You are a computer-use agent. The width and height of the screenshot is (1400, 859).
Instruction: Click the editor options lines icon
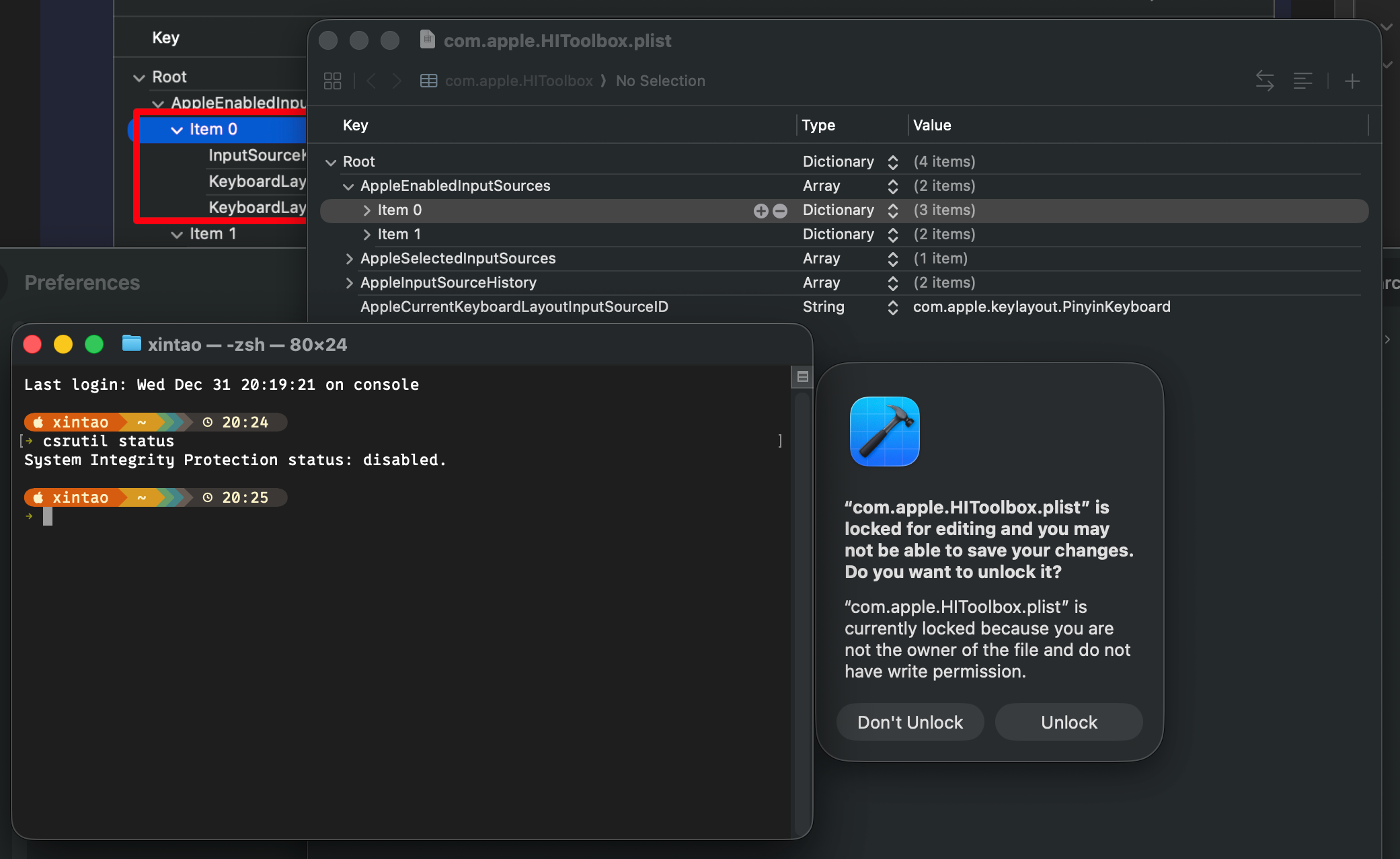1302,81
